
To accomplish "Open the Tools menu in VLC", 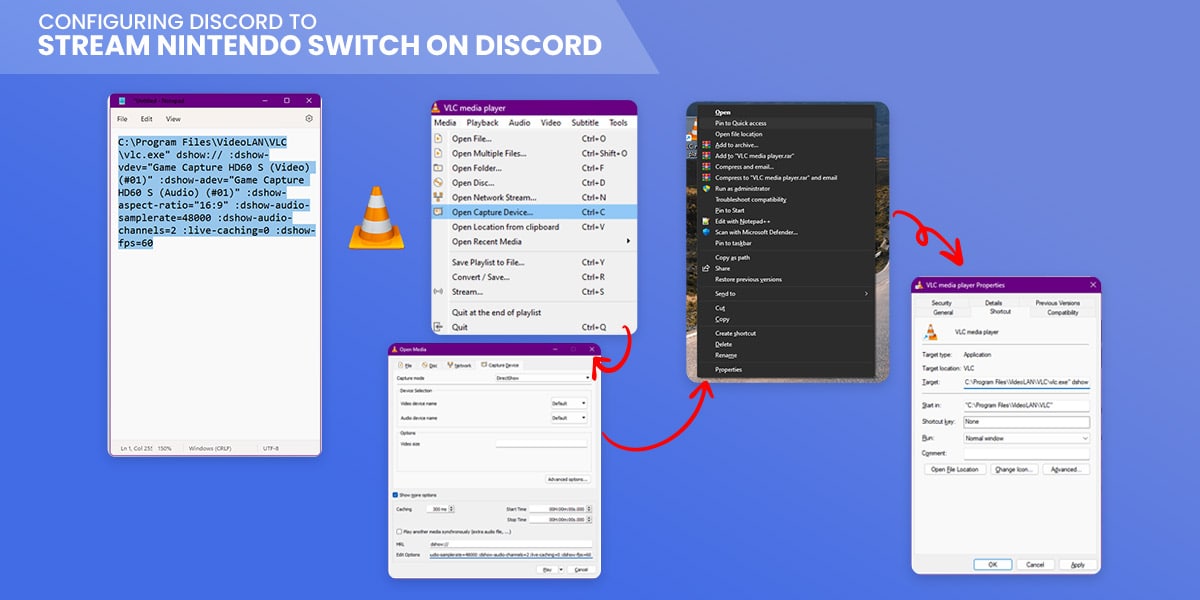I will coord(618,123).
